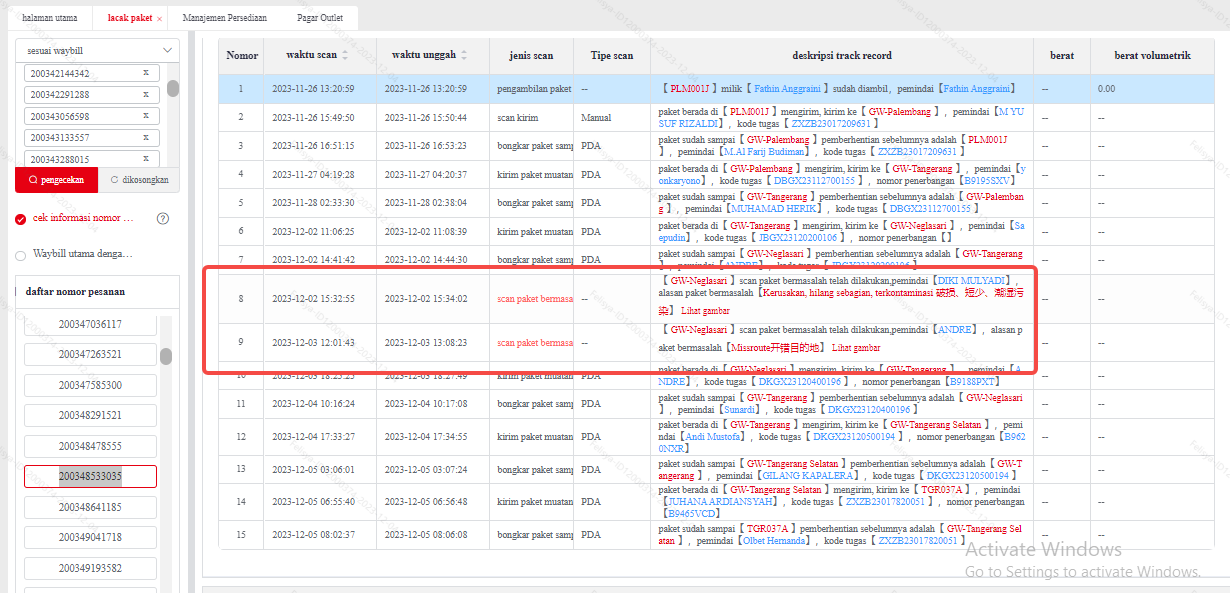1230x593 pixels.
Task: Select order number 200349193582
Action: (x=90, y=568)
